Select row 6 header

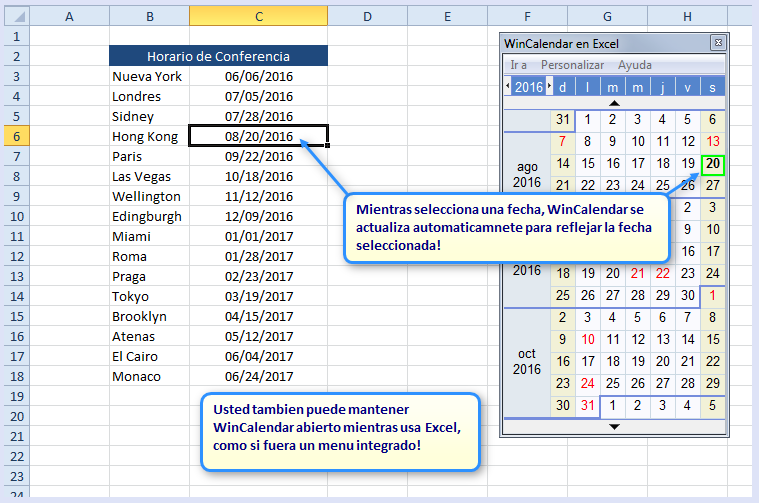click(x=15, y=137)
